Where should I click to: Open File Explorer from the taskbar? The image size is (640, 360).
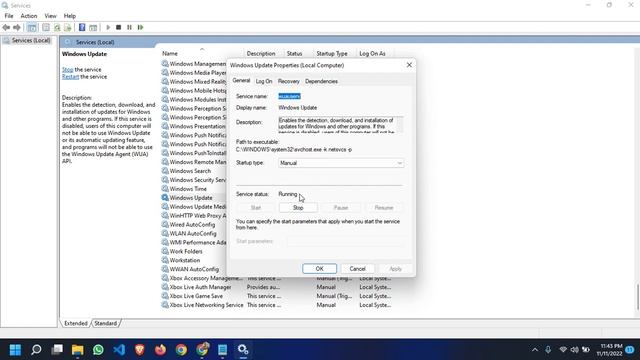pyautogui.click(x=78, y=350)
